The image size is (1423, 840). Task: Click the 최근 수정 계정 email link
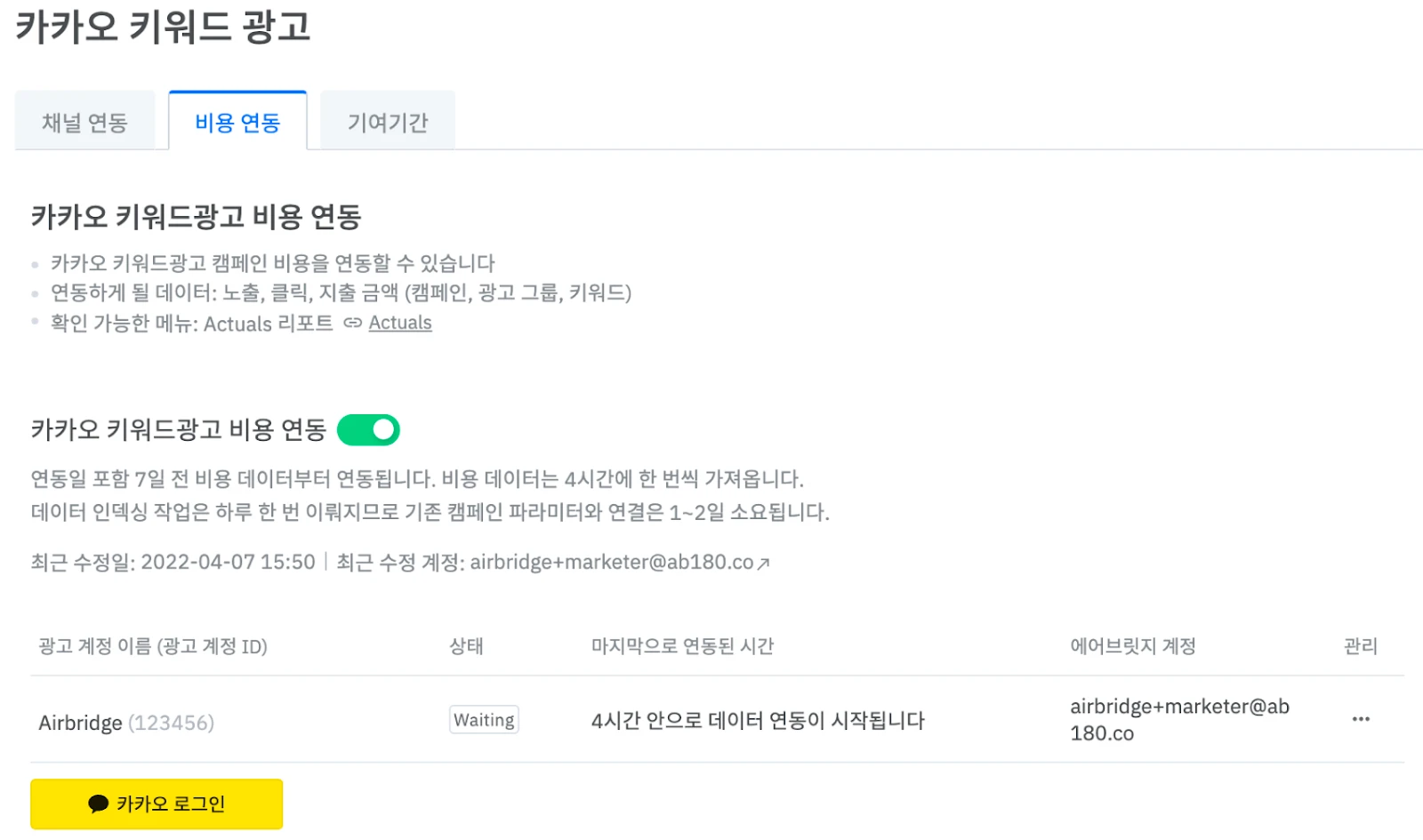click(x=612, y=563)
